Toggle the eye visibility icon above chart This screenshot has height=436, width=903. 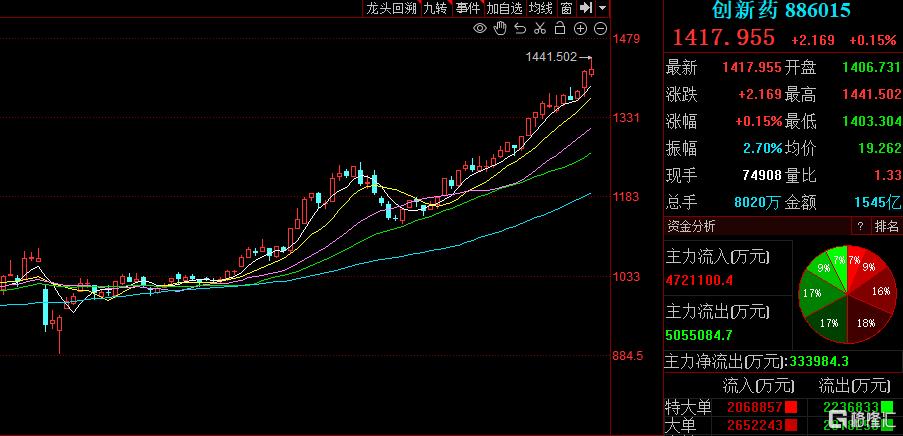coord(480,28)
